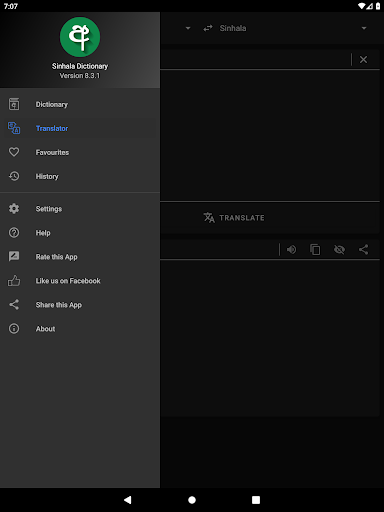The height and width of the screenshot is (512, 384).
Task: Open Favourites heart icon
Action: tap(14, 152)
